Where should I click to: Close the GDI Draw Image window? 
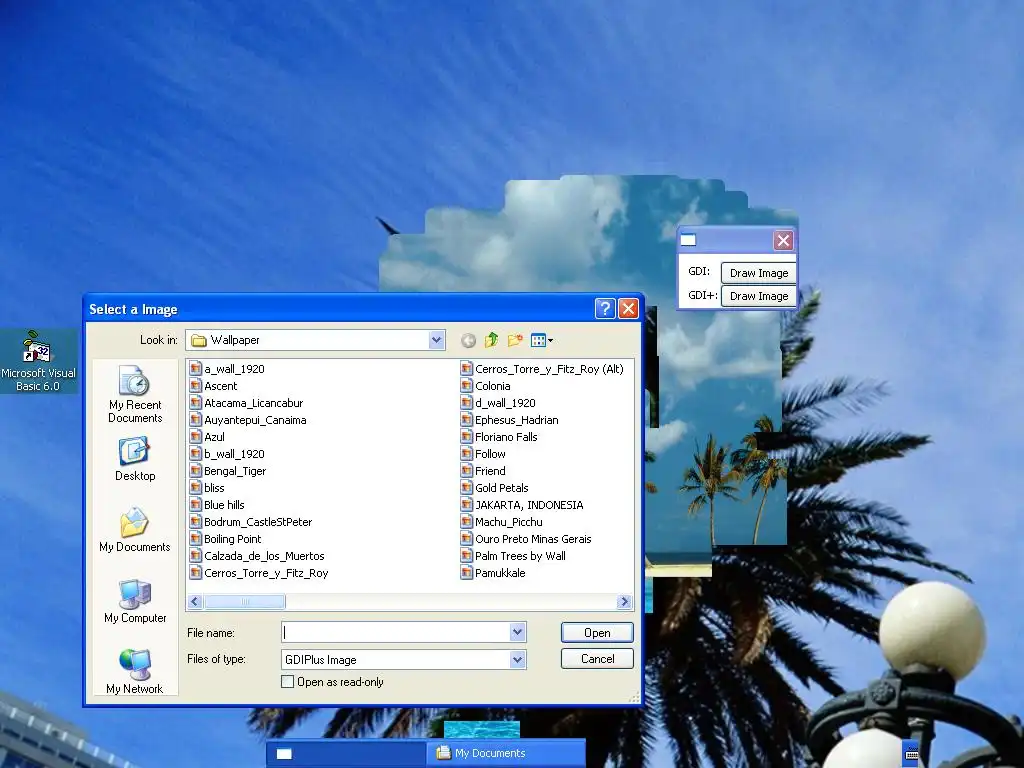point(783,240)
